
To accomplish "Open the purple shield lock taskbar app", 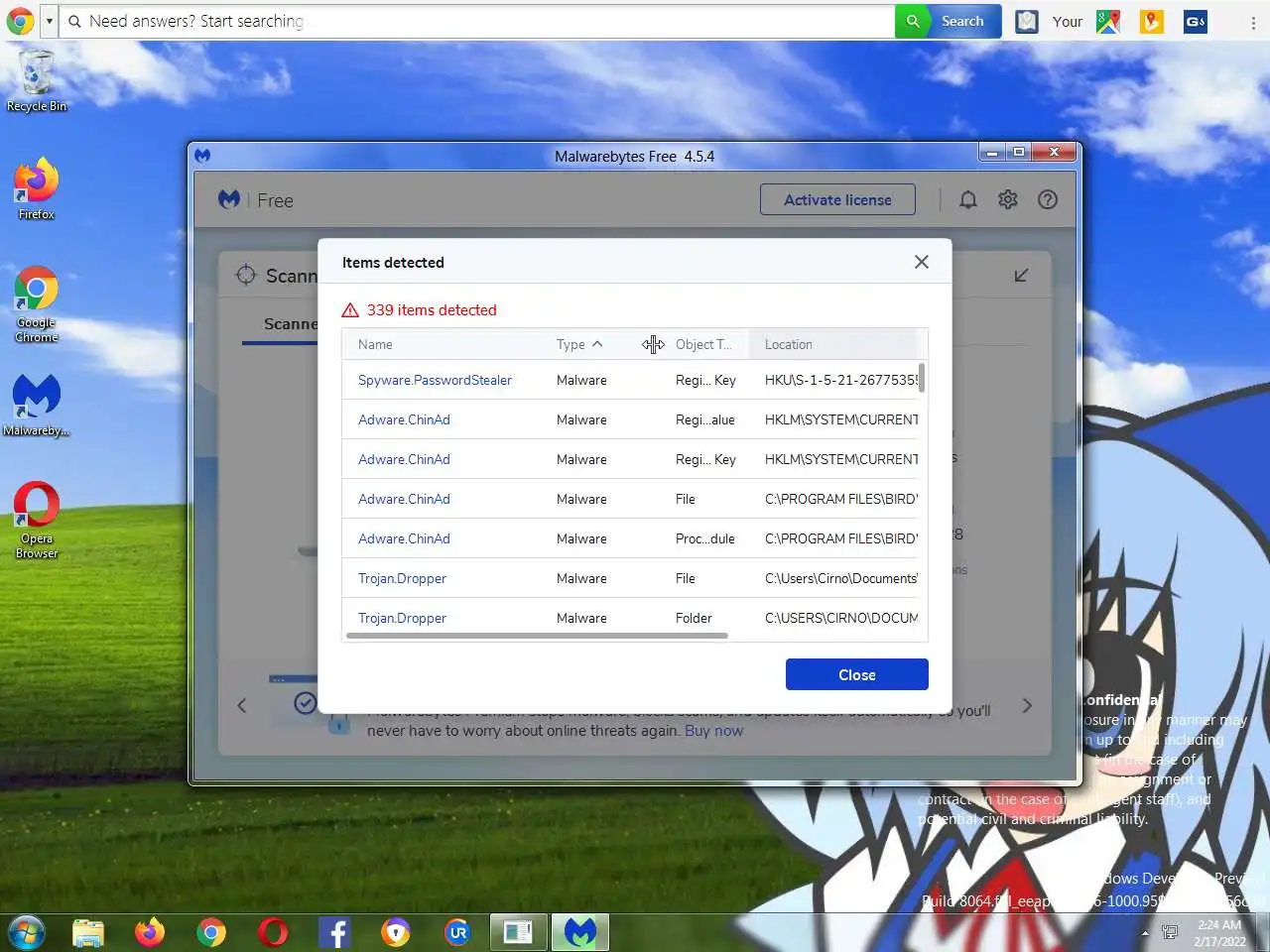I will click(396, 932).
